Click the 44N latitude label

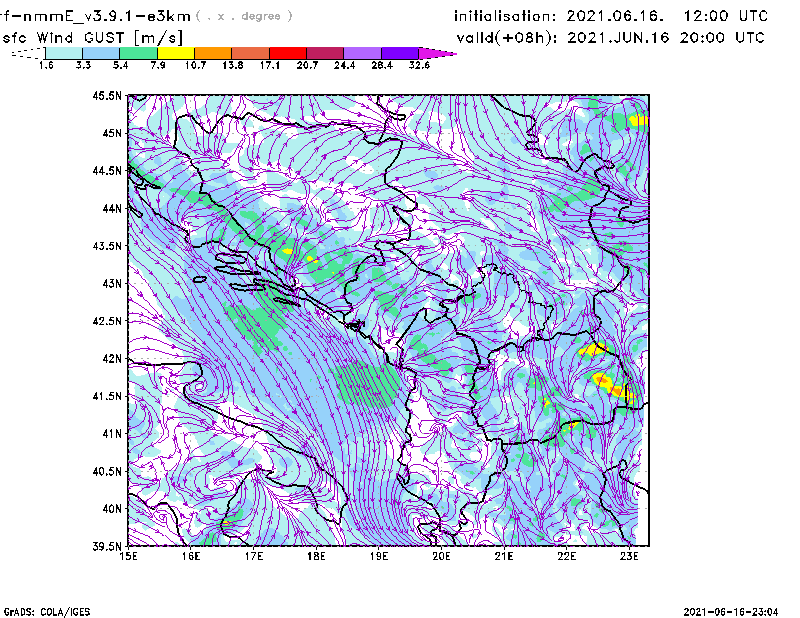pos(112,208)
